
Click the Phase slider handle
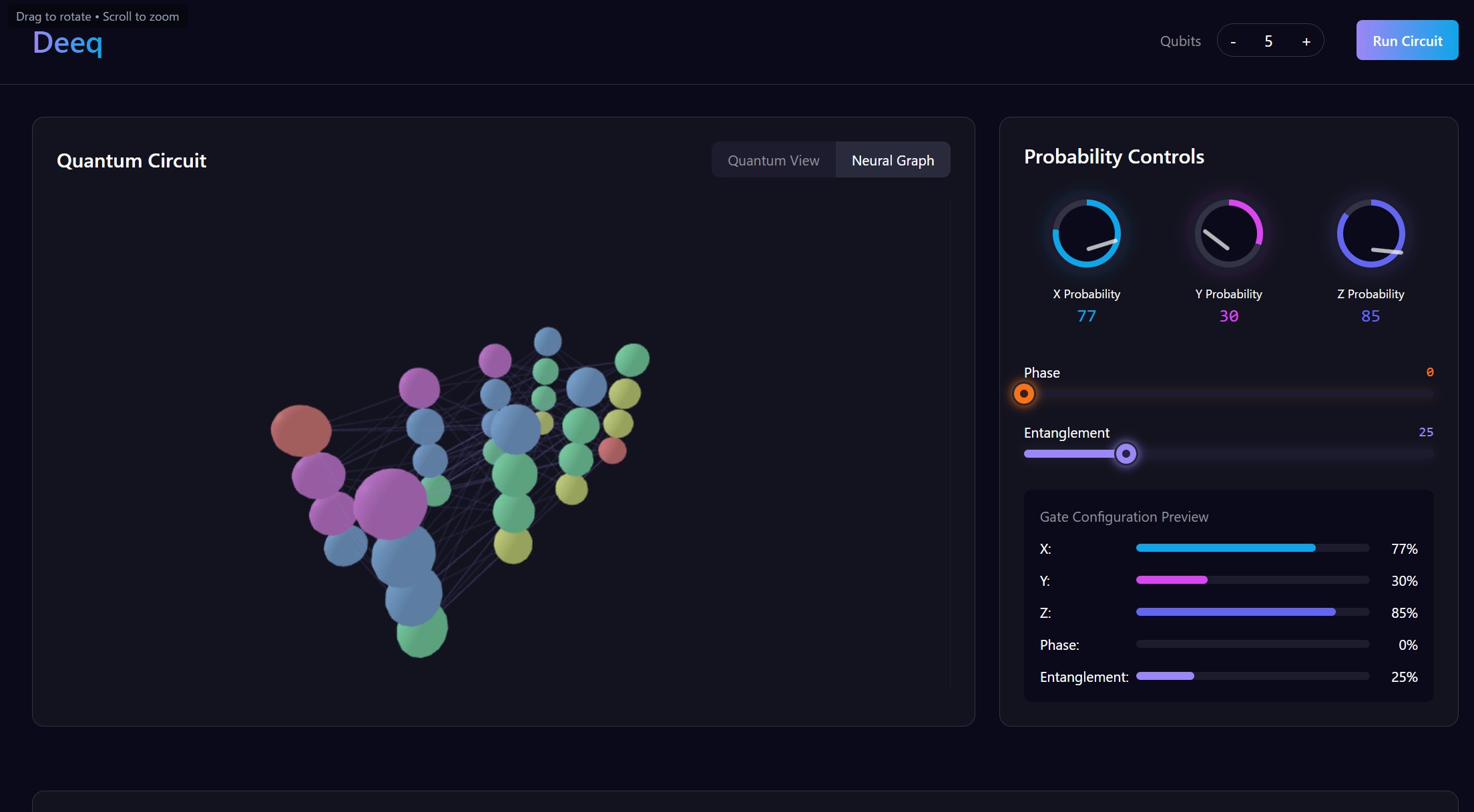point(1023,394)
